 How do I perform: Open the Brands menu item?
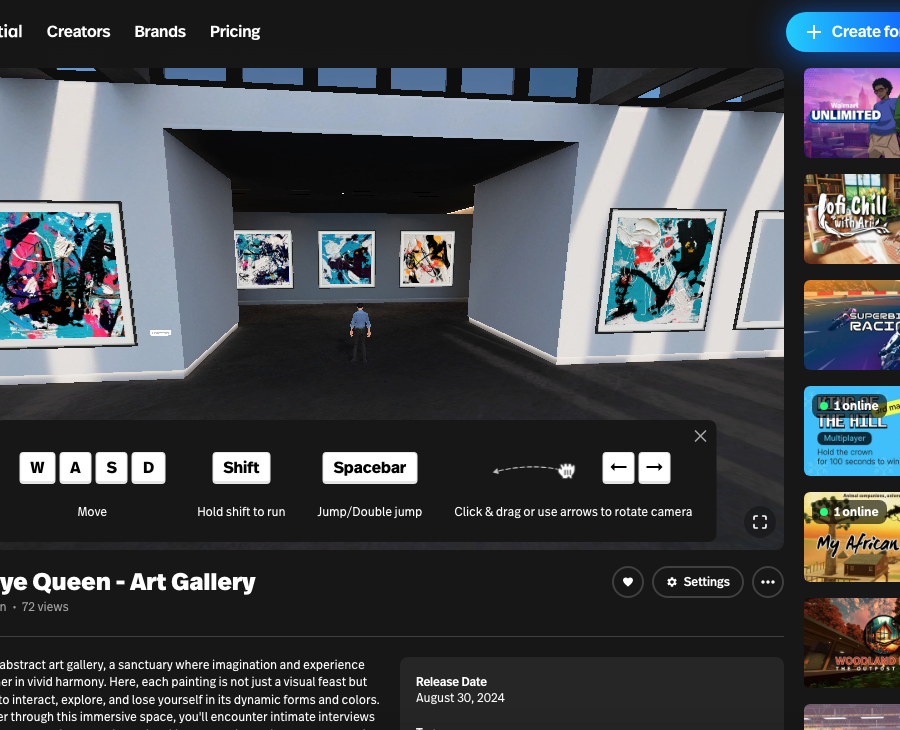click(x=160, y=32)
